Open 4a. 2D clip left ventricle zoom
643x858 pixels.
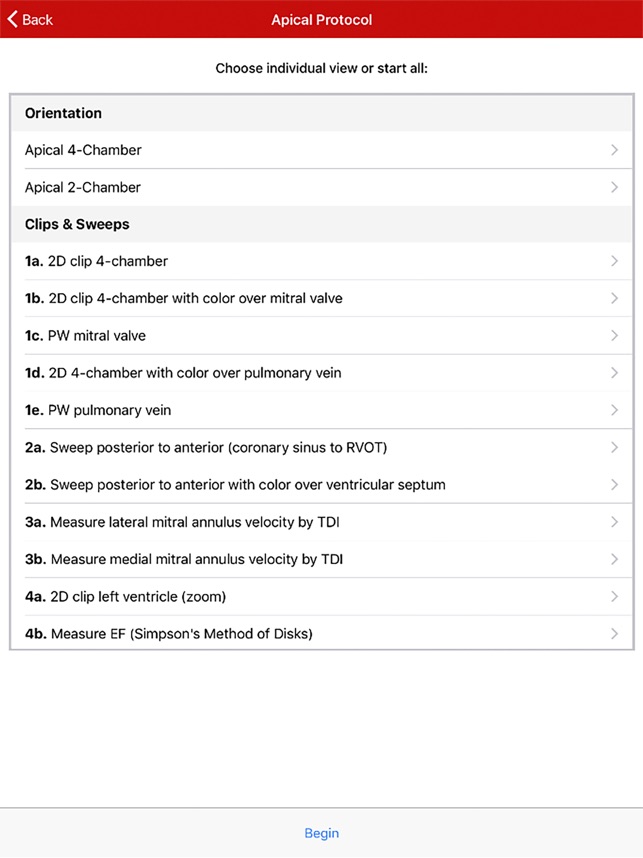125,597
